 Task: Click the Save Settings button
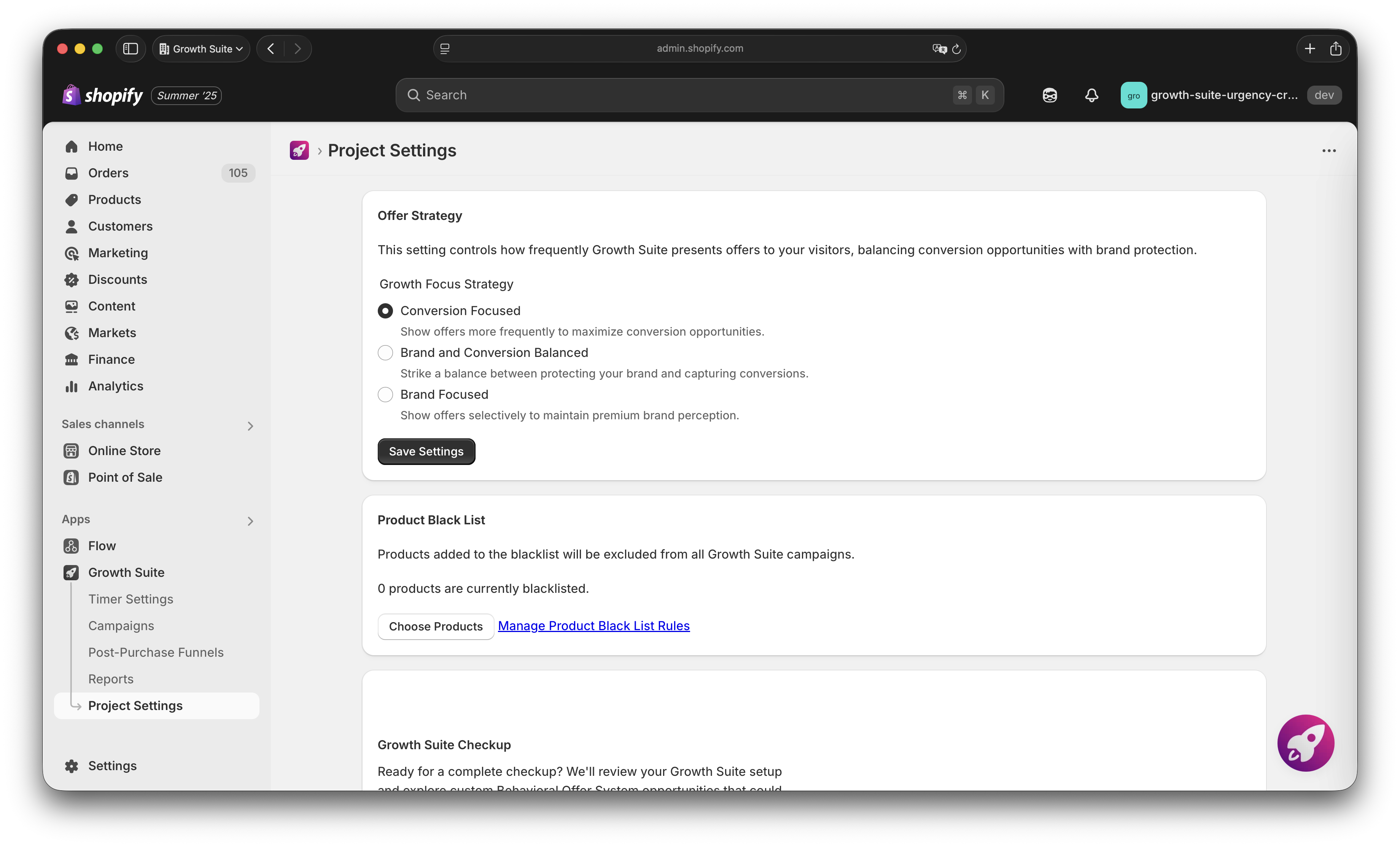point(426,451)
